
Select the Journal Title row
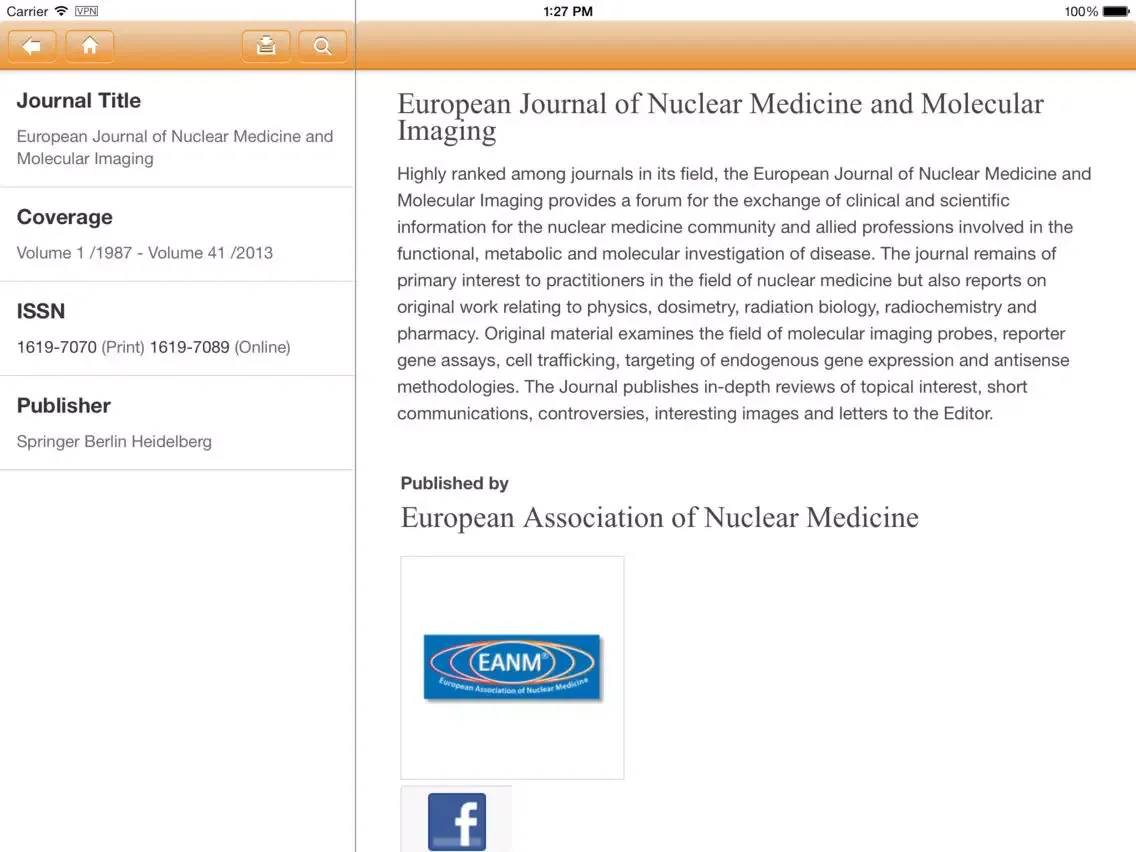(176, 129)
